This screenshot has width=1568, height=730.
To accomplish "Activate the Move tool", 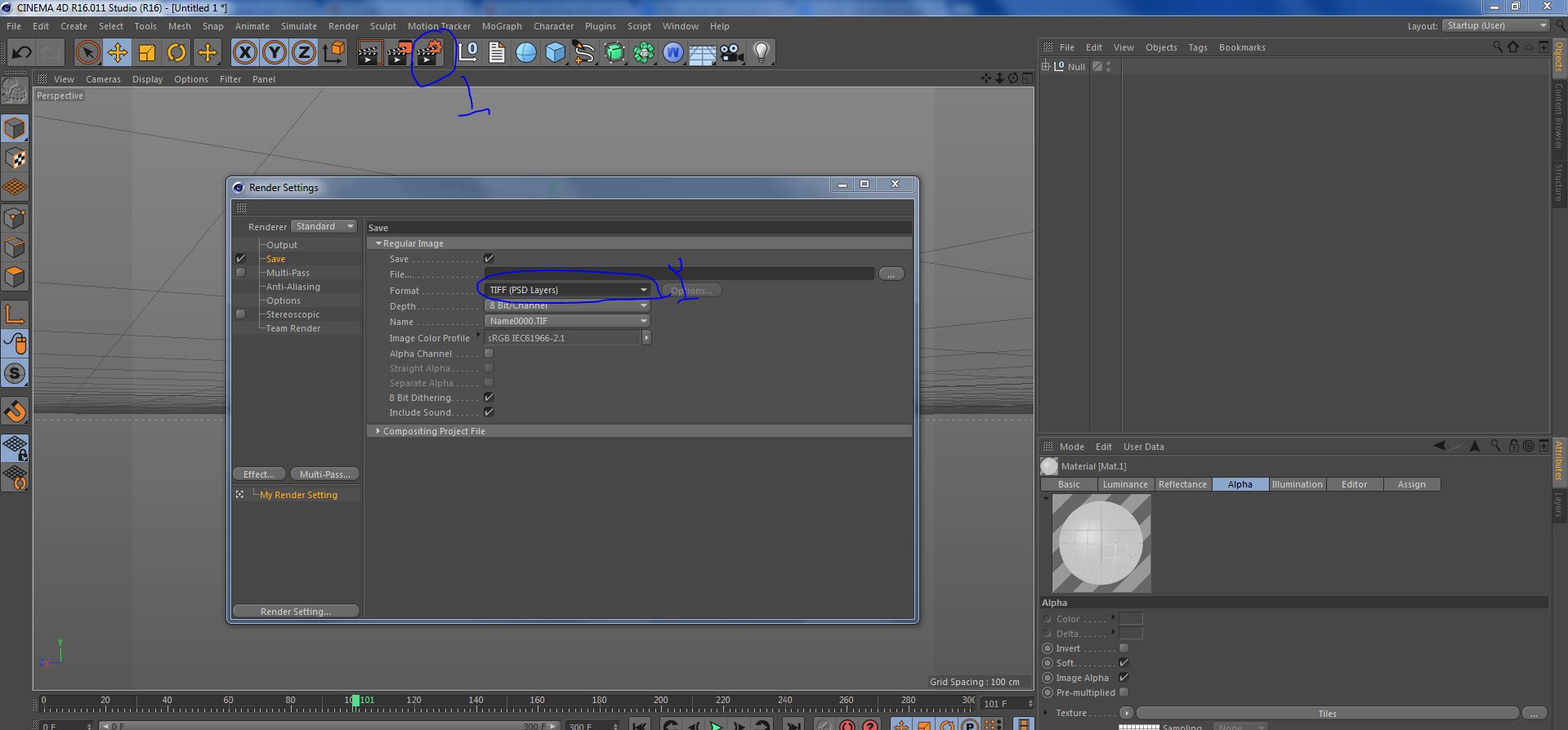I will (x=117, y=52).
